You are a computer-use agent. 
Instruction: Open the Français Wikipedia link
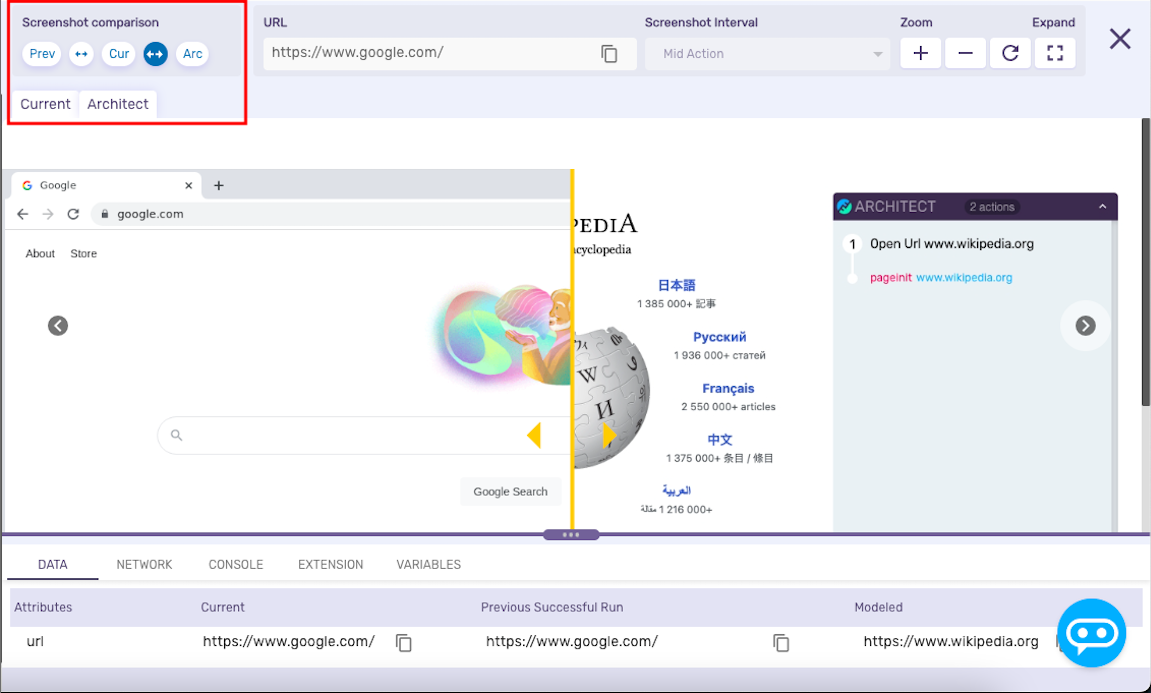(728, 388)
